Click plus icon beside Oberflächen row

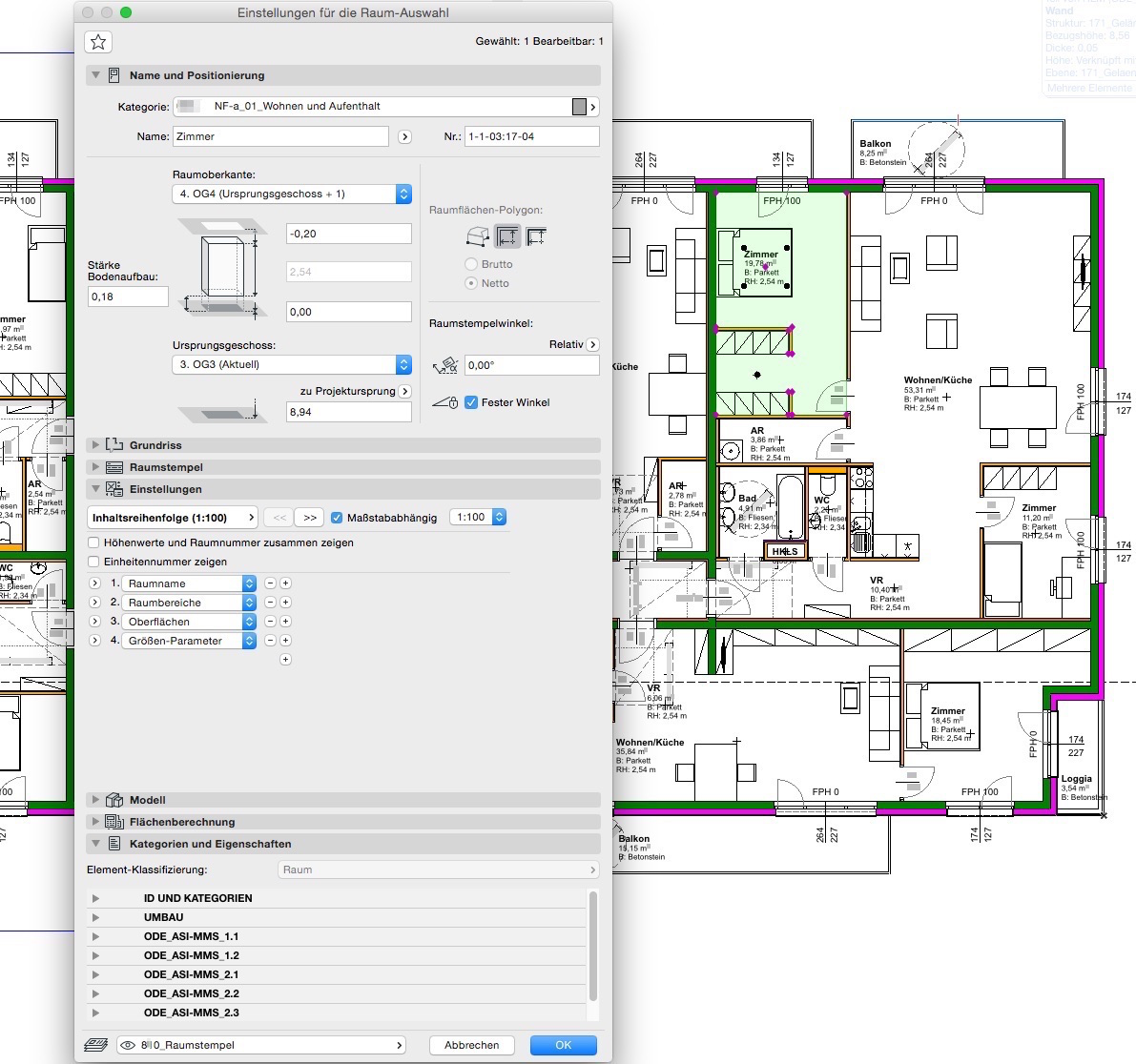285,622
